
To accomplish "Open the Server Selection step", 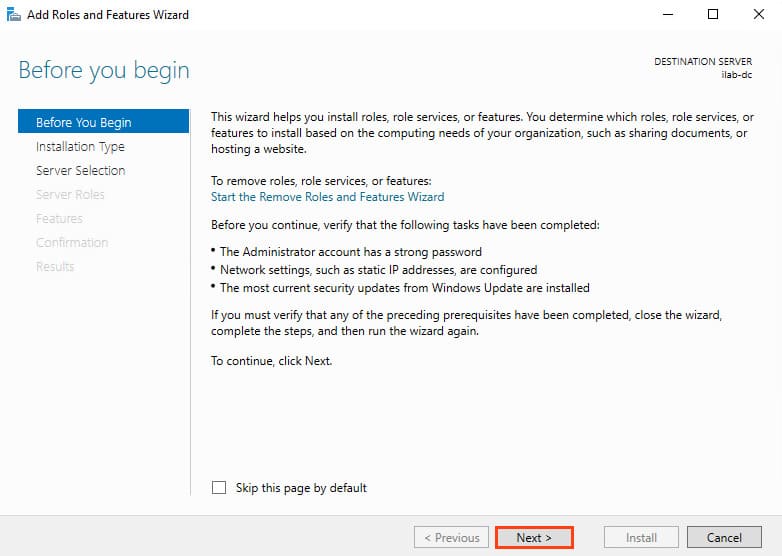I will [80, 170].
